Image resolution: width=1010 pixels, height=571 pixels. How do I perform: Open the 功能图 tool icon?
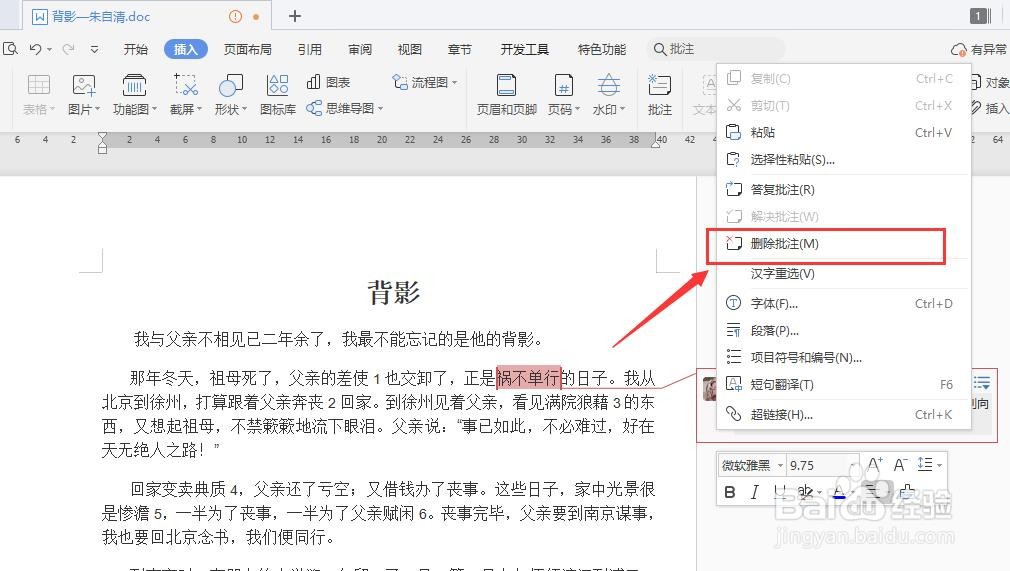point(134,85)
